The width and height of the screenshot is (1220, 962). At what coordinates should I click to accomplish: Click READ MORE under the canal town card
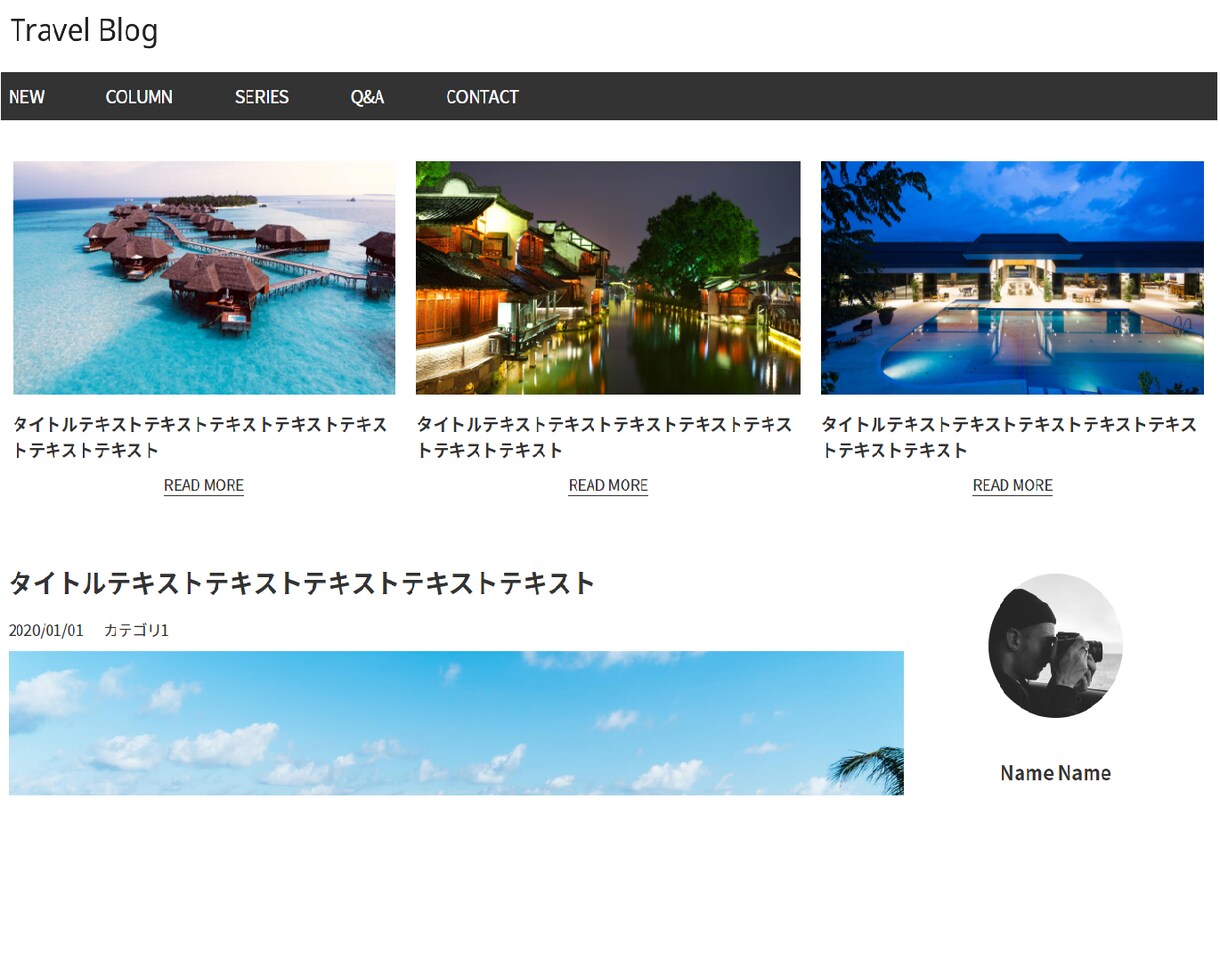(608, 486)
